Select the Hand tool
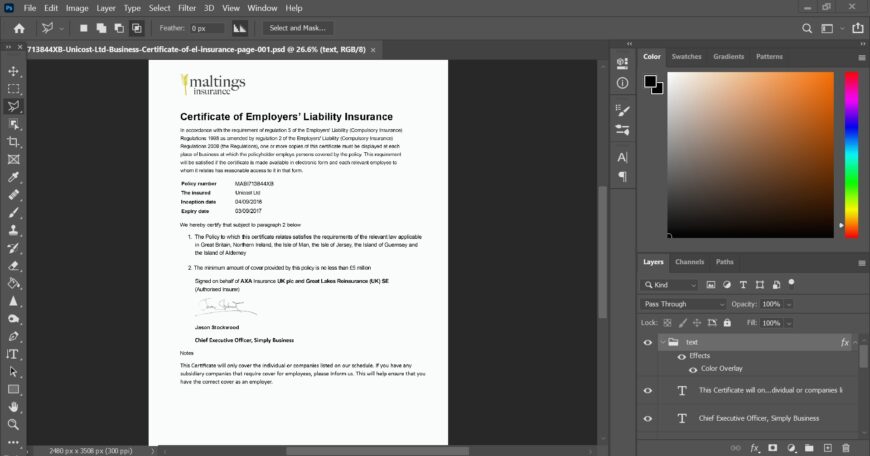Viewport: 870px width, 456px height. pyautogui.click(x=13, y=407)
